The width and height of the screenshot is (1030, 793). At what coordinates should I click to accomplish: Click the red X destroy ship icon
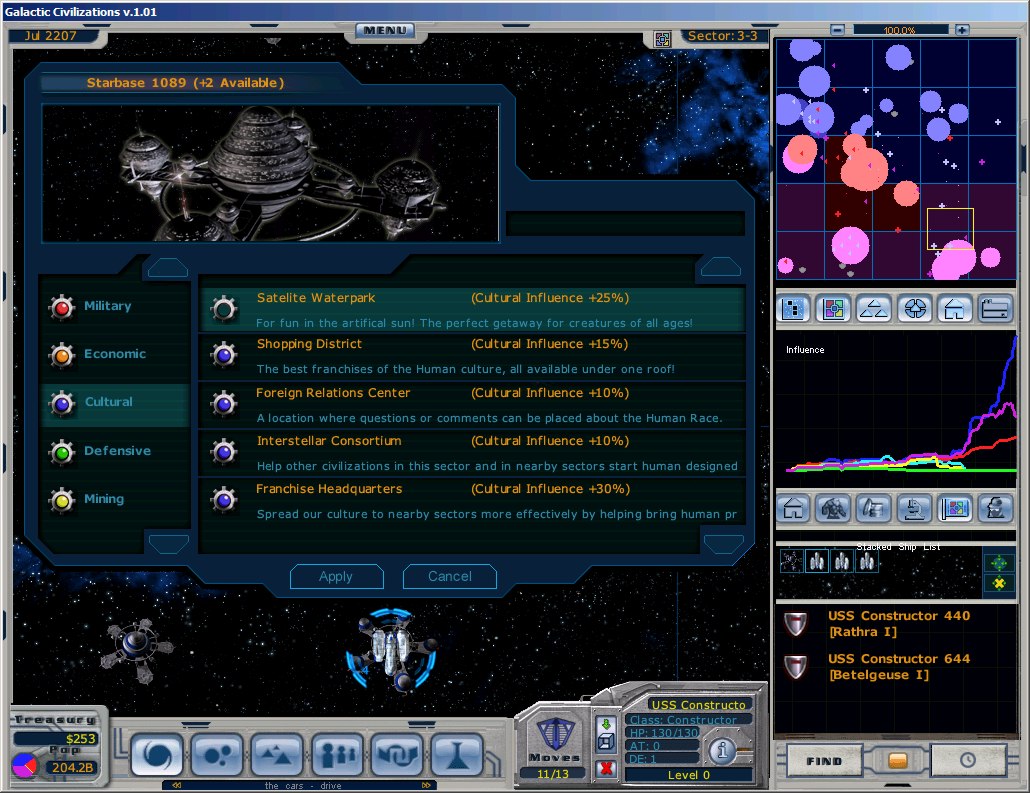[x=606, y=767]
